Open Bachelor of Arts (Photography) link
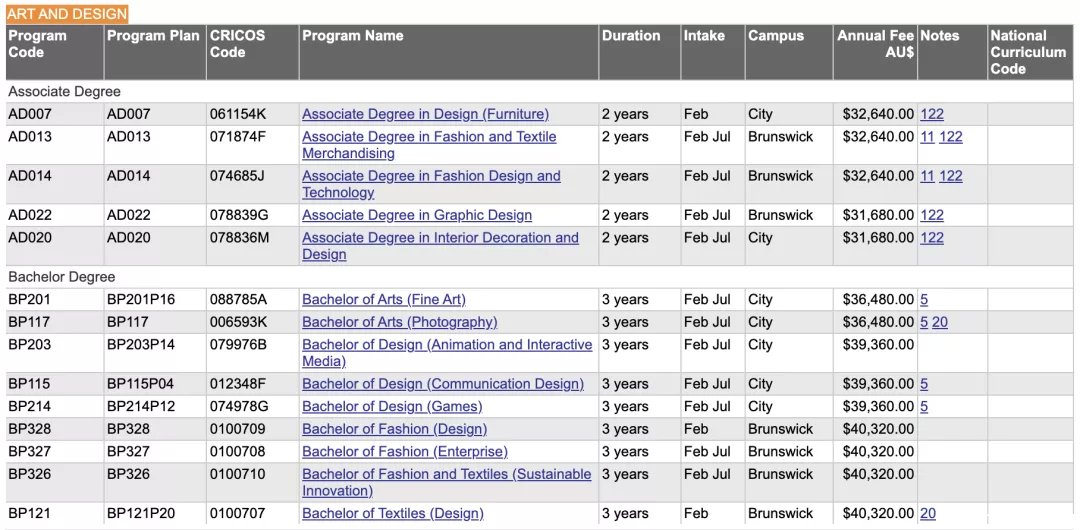The image size is (1080, 530). [x=399, y=323]
